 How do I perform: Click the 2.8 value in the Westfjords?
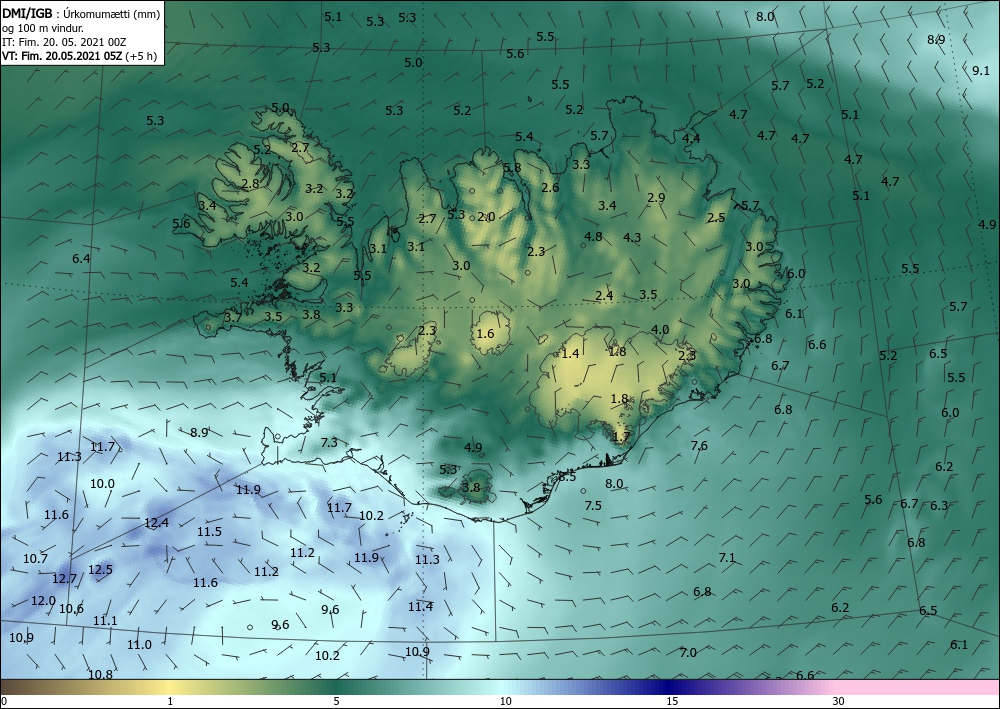251,183
